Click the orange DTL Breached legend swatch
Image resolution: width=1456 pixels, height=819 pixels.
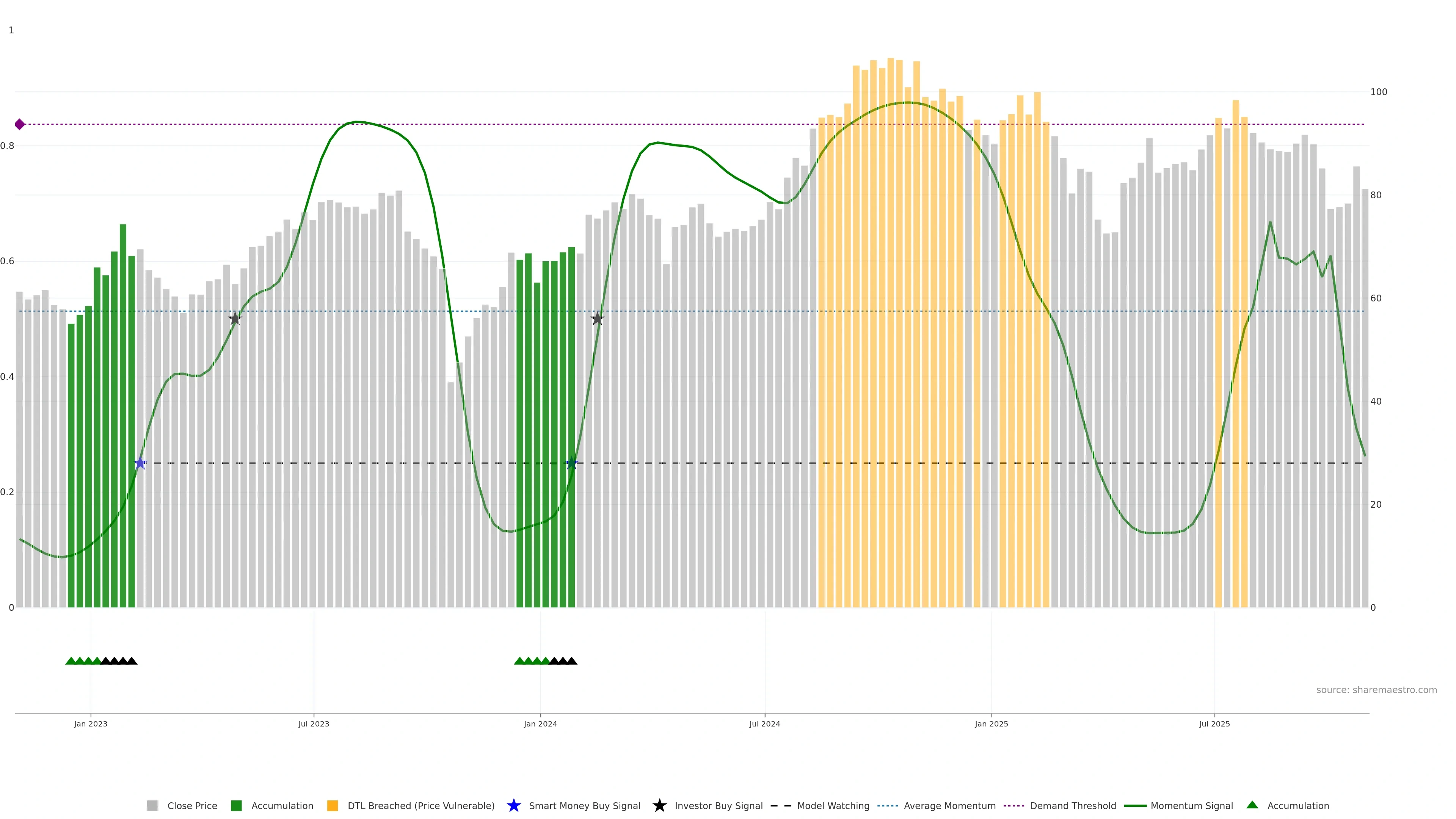[x=333, y=806]
